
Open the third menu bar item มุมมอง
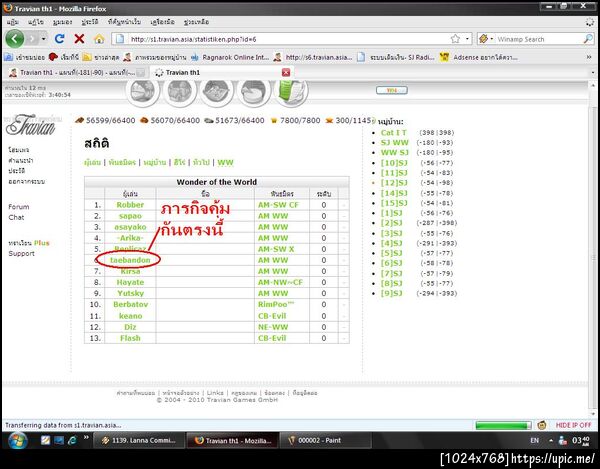[x=62, y=22]
